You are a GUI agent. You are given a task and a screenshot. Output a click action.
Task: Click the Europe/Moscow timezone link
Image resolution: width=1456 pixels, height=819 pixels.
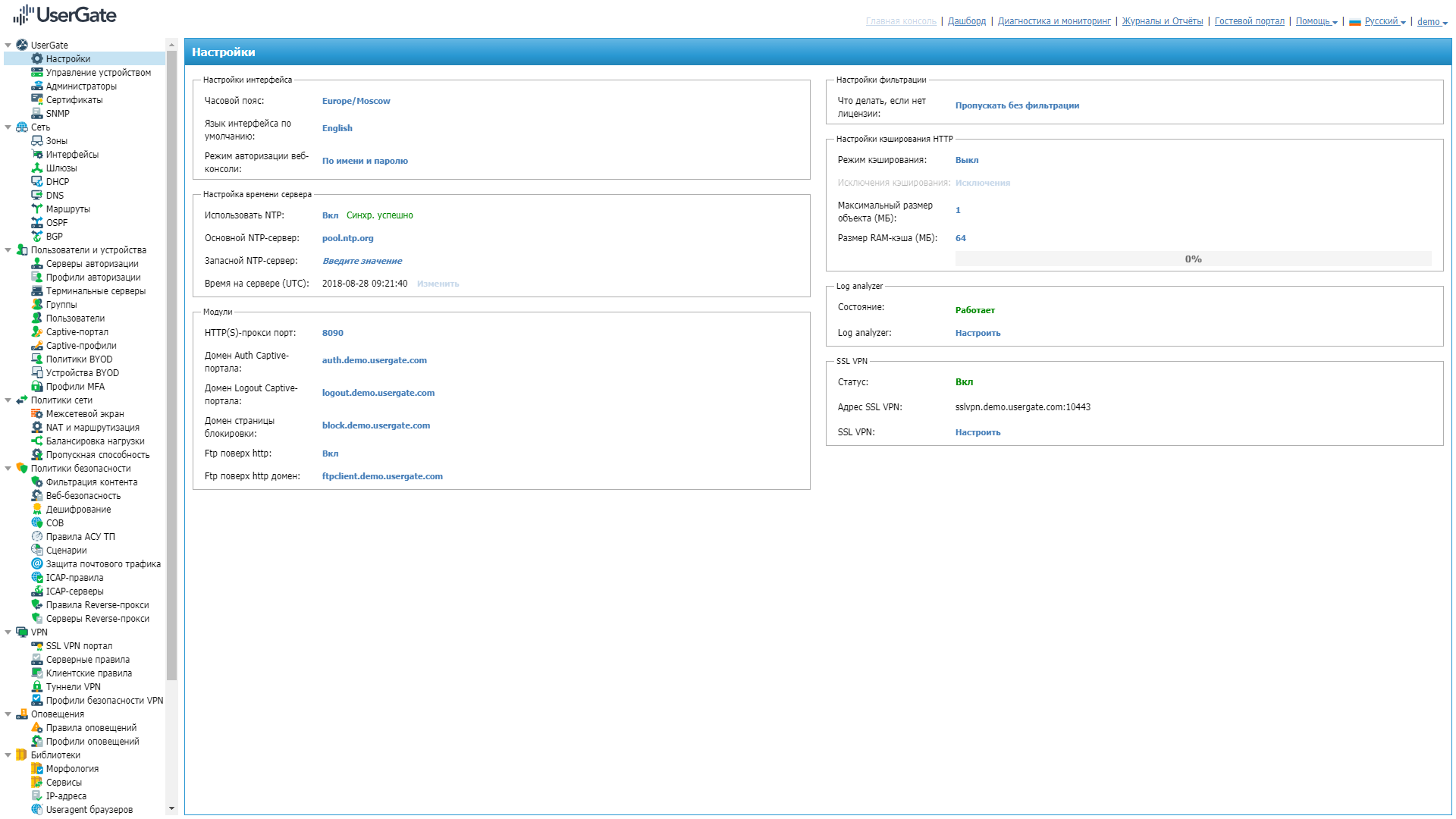(x=356, y=101)
